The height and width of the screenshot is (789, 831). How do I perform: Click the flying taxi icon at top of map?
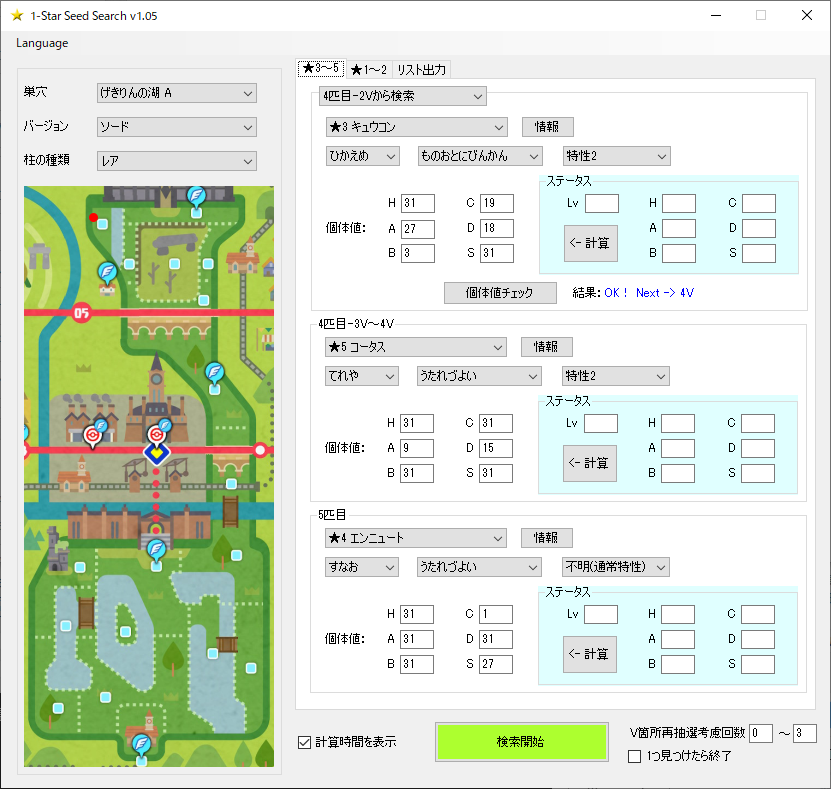tap(196, 196)
